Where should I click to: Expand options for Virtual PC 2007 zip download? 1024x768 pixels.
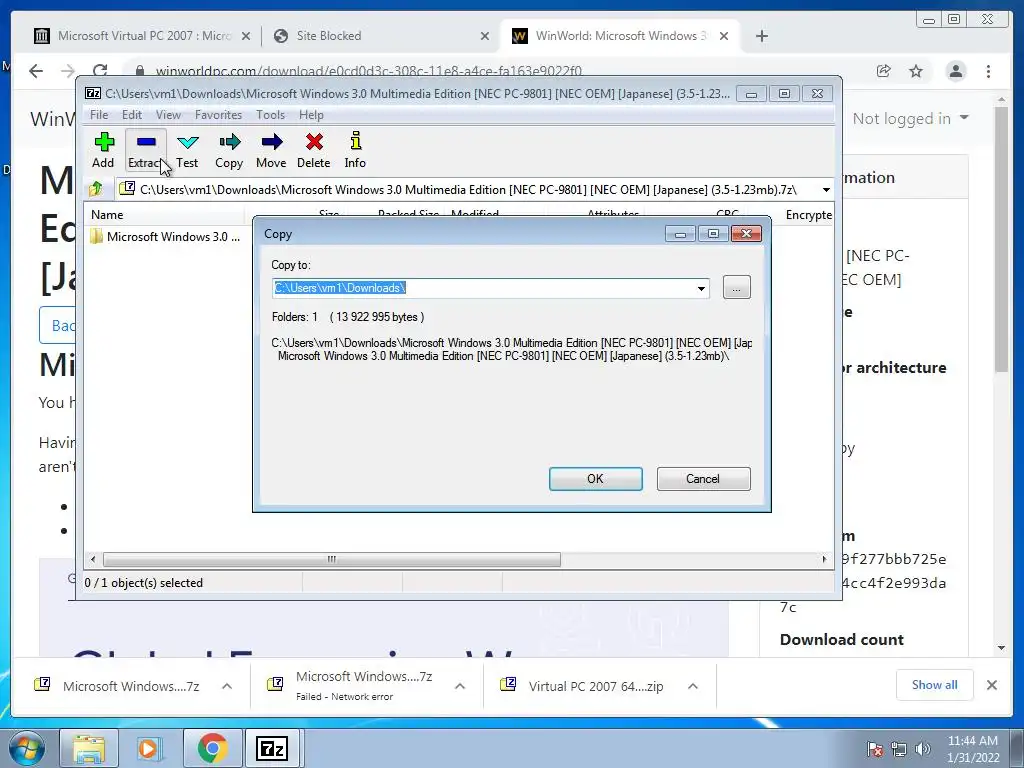coord(693,686)
